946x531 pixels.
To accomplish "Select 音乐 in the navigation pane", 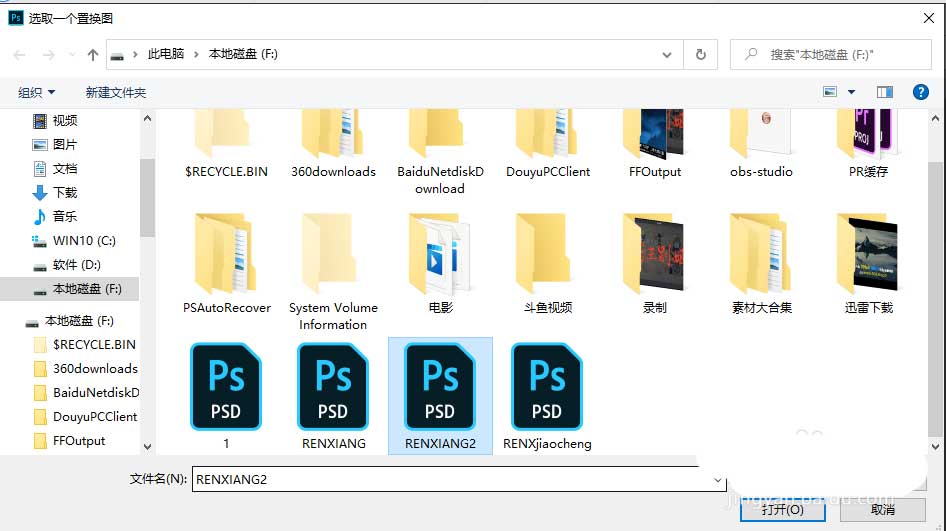I will coord(65,216).
